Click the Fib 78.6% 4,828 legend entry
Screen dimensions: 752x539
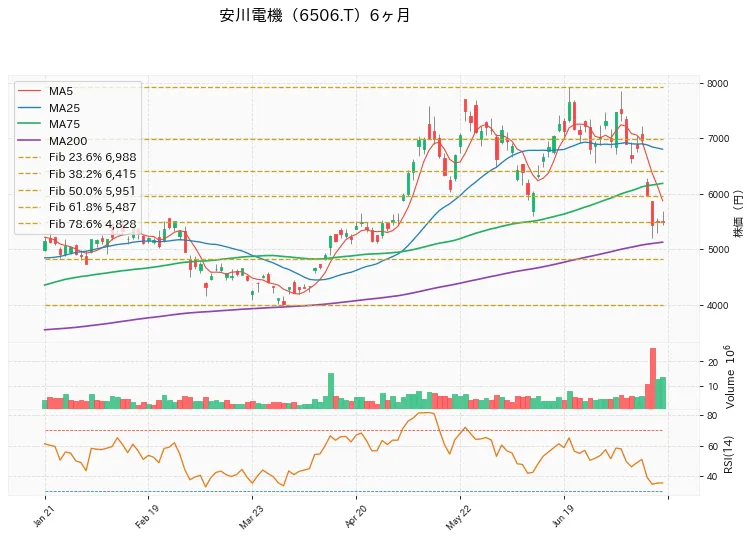click(x=77, y=224)
